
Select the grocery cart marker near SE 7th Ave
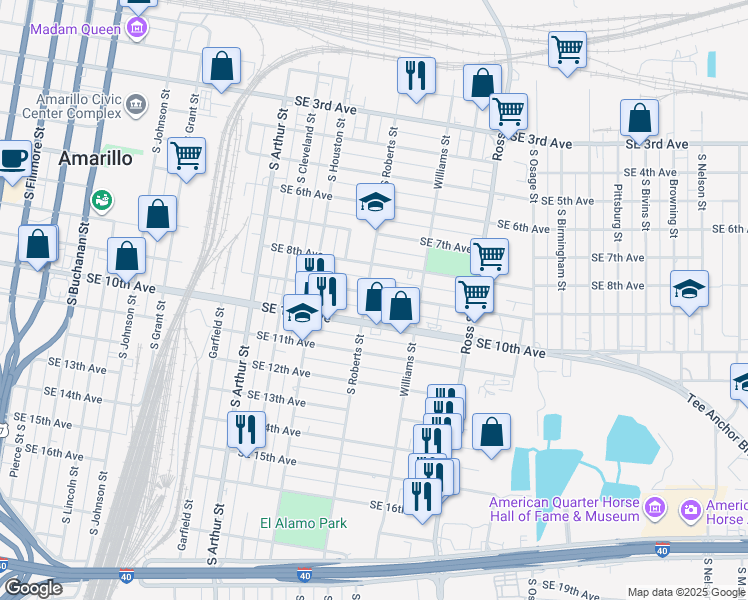click(489, 256)
